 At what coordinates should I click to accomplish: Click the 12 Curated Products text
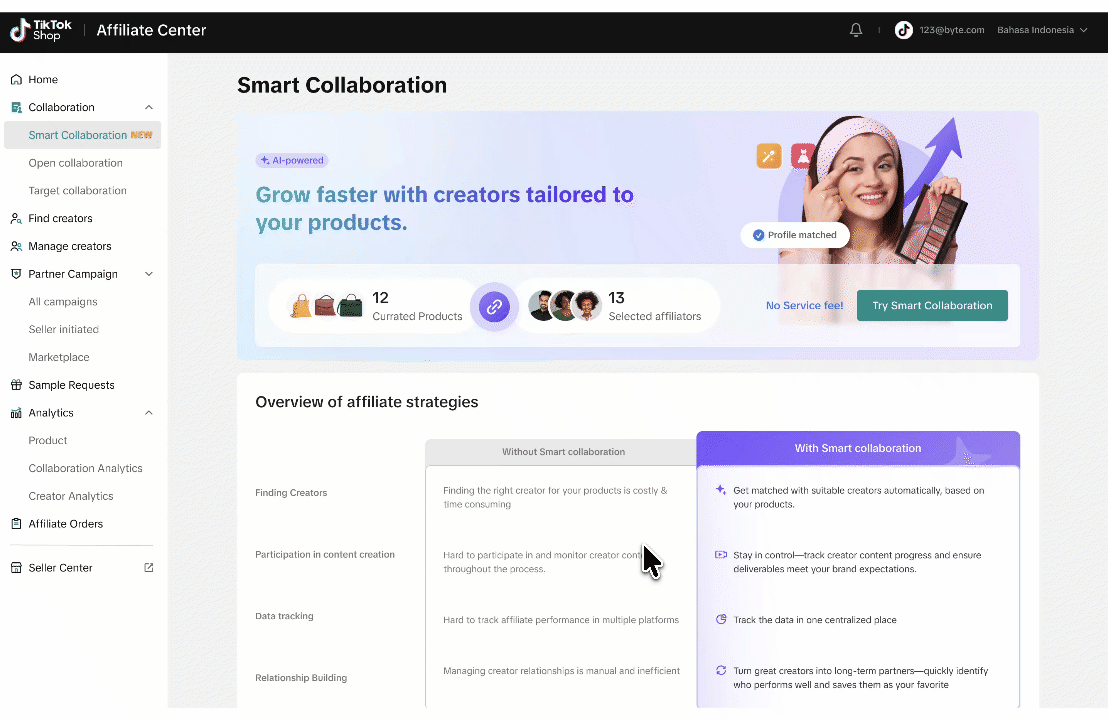417,307
